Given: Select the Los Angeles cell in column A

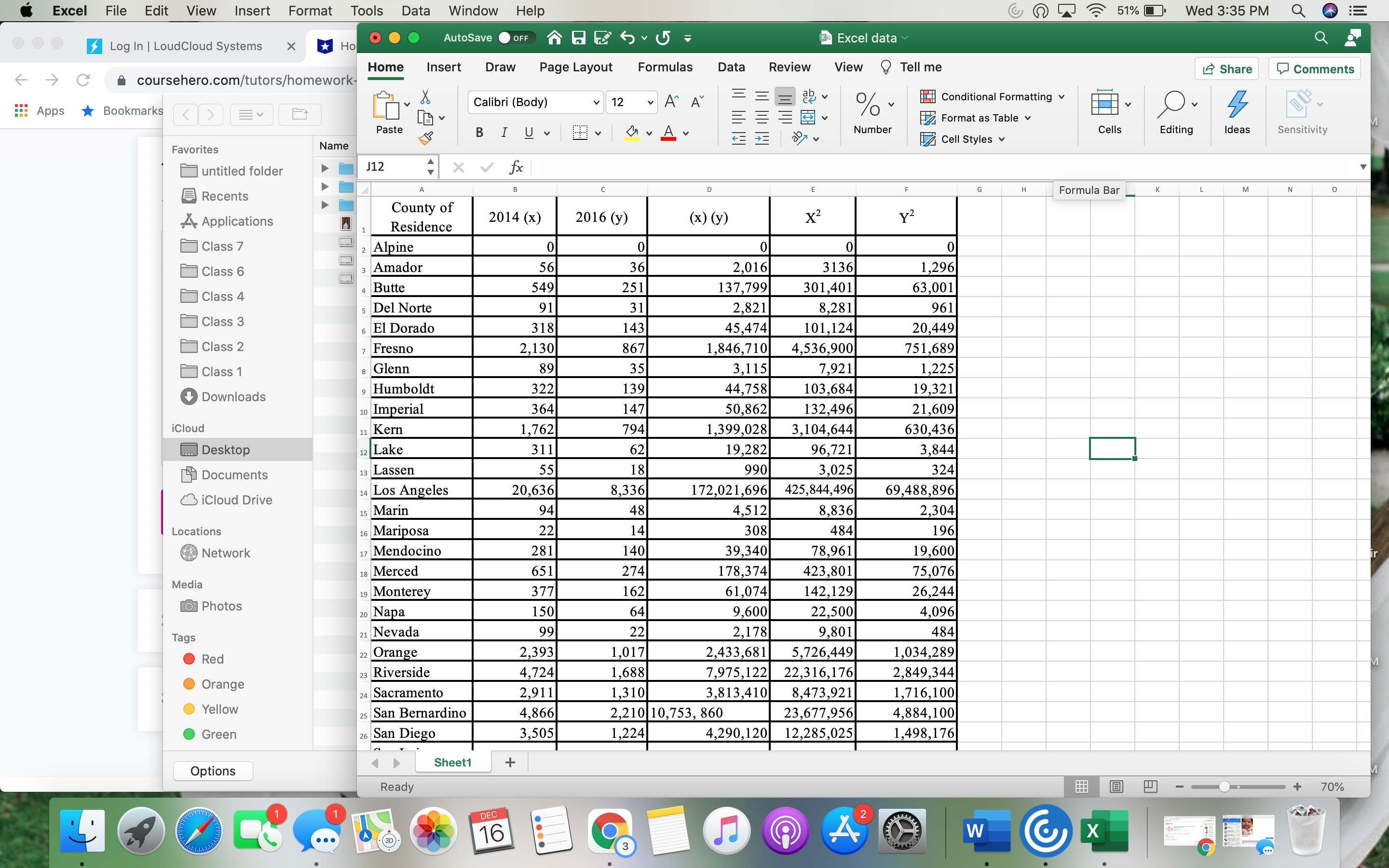Looking at the screenshot, I should click(x=422, y=489).
